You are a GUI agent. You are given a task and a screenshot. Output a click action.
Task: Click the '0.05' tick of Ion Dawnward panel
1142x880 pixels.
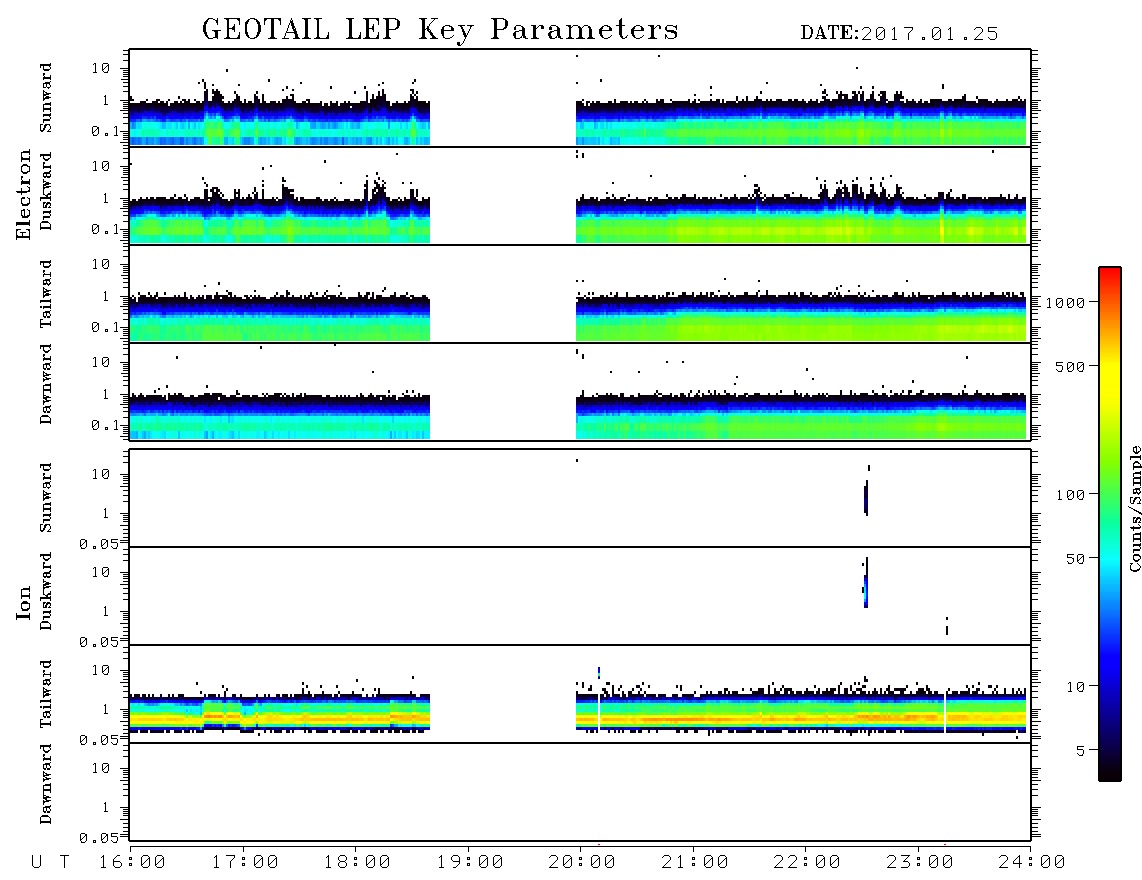(99, 838)
